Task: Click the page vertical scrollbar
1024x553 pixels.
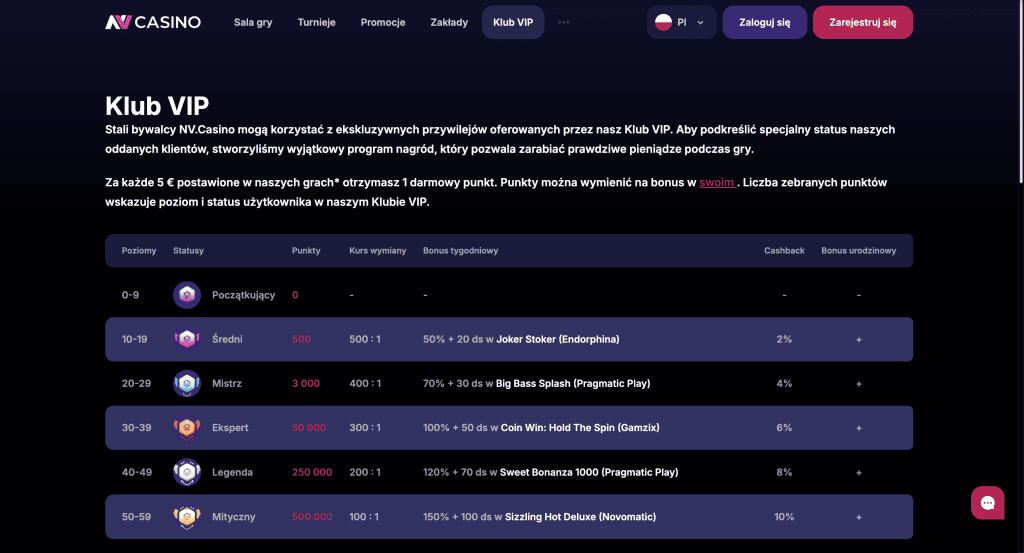Action: pos(1019,91)
